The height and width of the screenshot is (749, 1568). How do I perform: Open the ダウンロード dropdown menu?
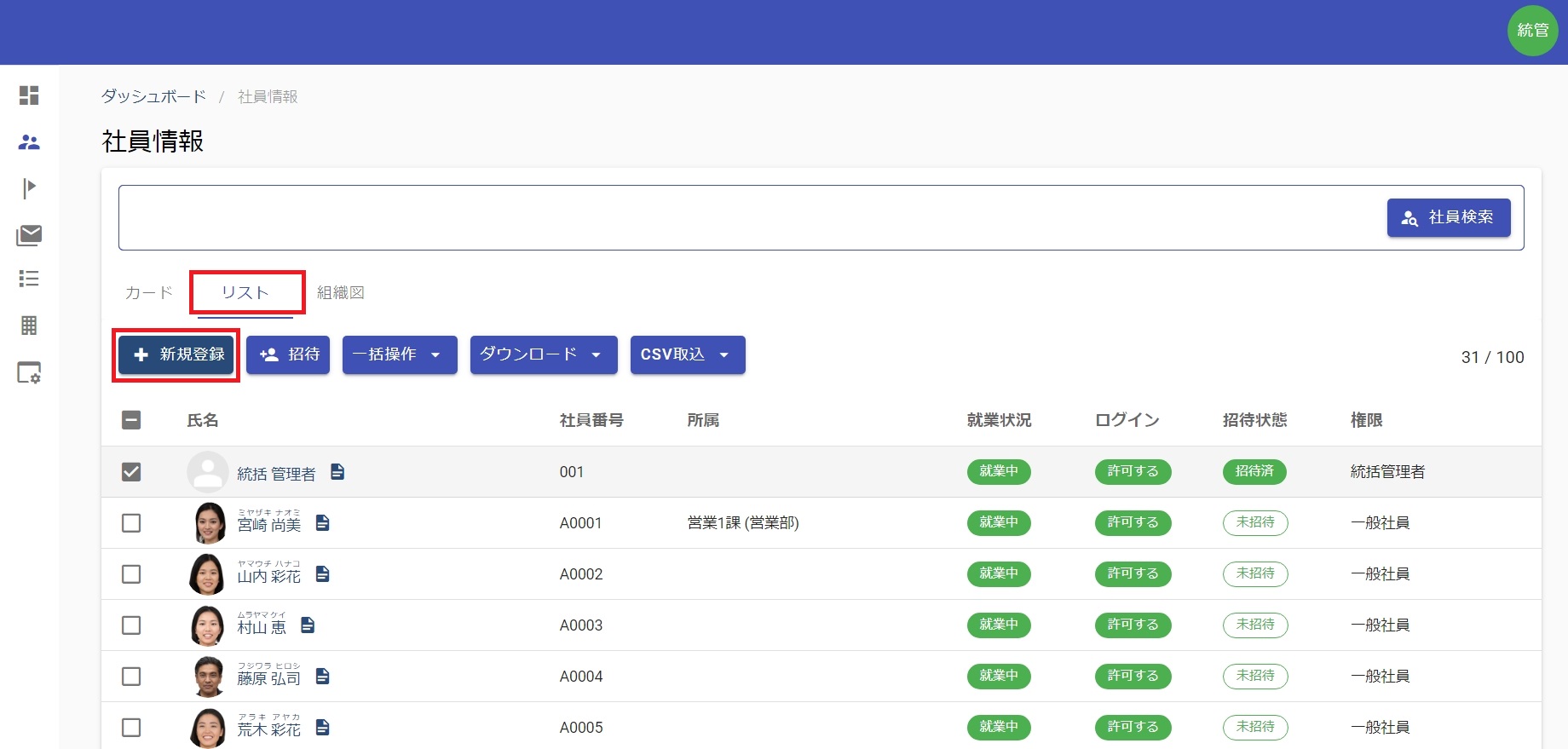coord(543,354)
